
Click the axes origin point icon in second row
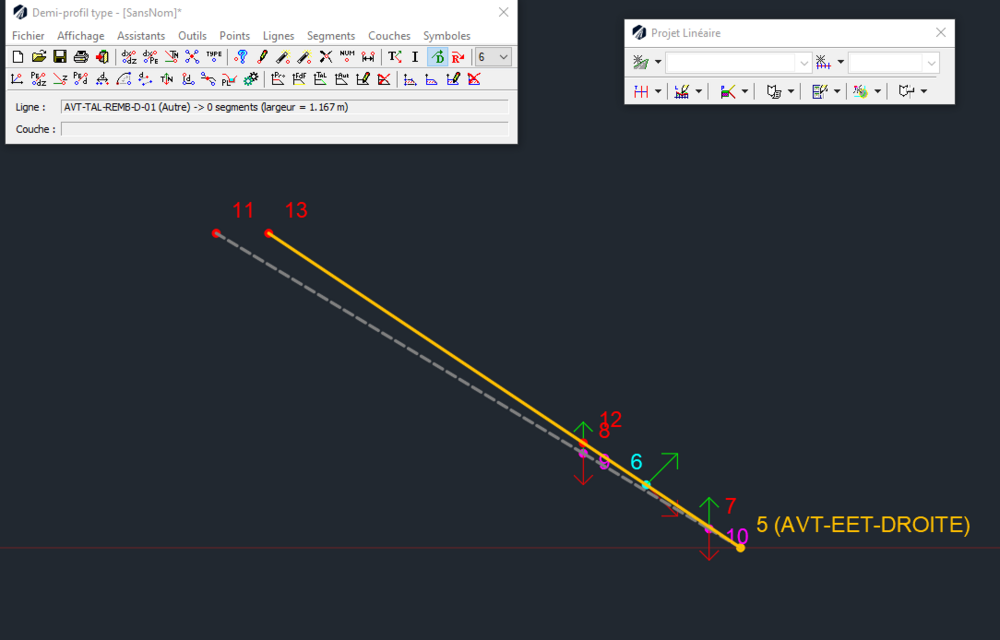coord(17,79)
